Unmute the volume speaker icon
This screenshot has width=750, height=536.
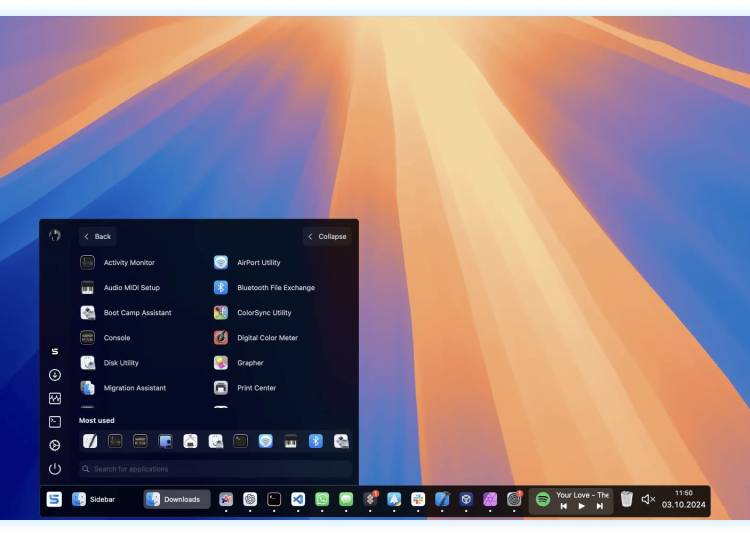coord(648,499)
